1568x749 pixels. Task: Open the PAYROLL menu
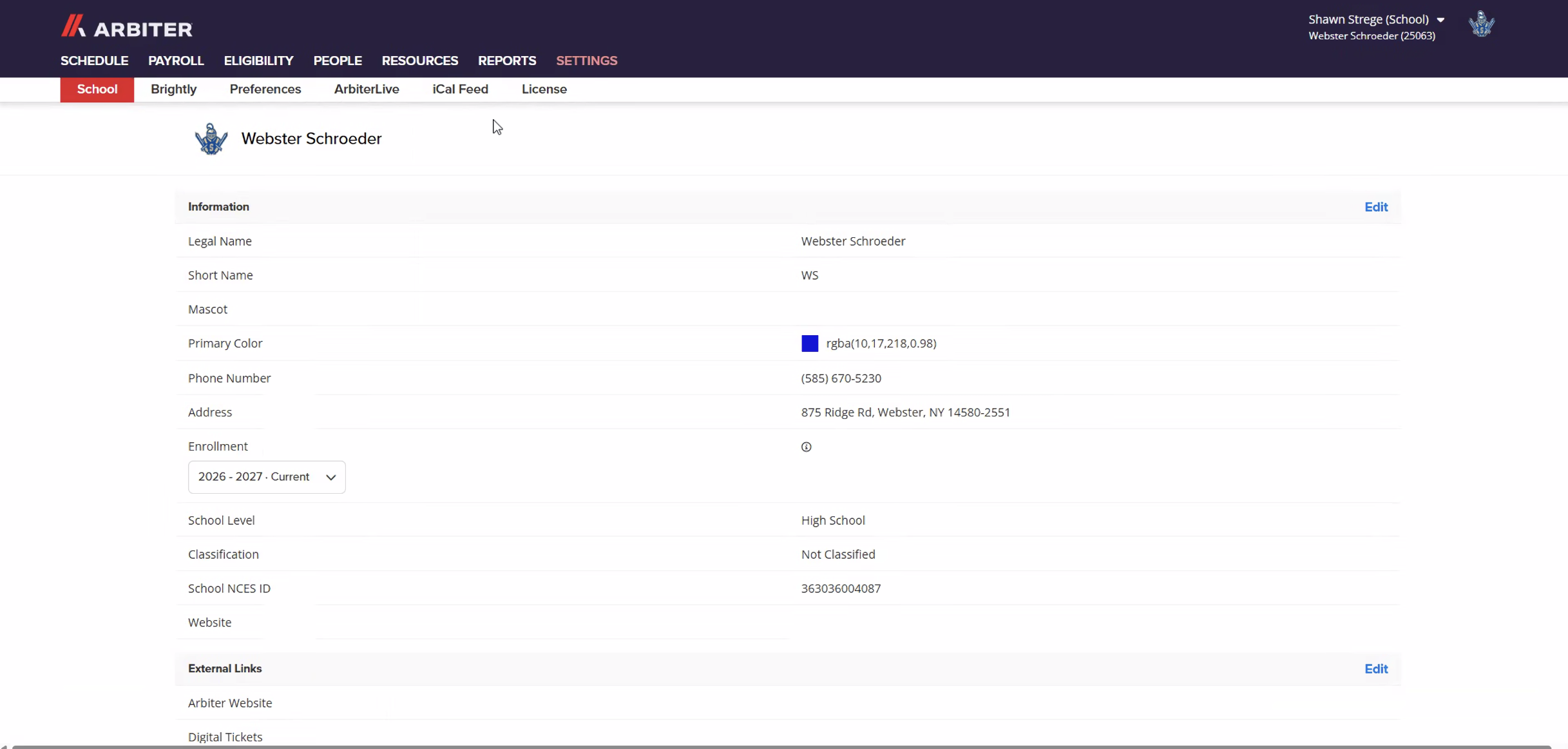pyautogui.click(x=176, y=61)
